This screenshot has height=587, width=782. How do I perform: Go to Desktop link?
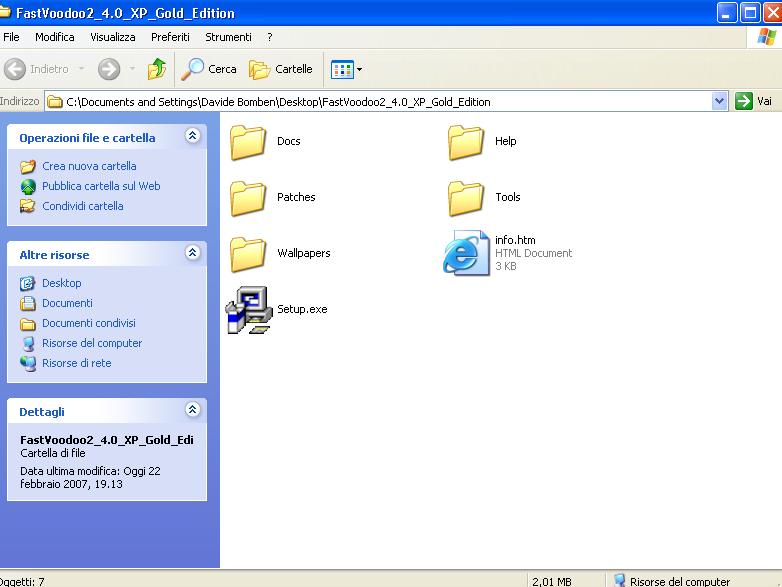click(x=62, y=283)
